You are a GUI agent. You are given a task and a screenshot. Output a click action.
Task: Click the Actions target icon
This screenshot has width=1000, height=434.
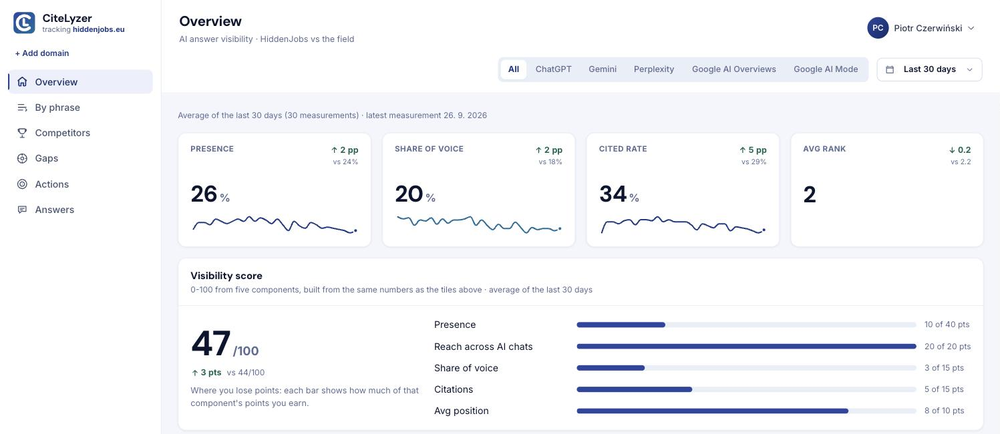[22, 184]
